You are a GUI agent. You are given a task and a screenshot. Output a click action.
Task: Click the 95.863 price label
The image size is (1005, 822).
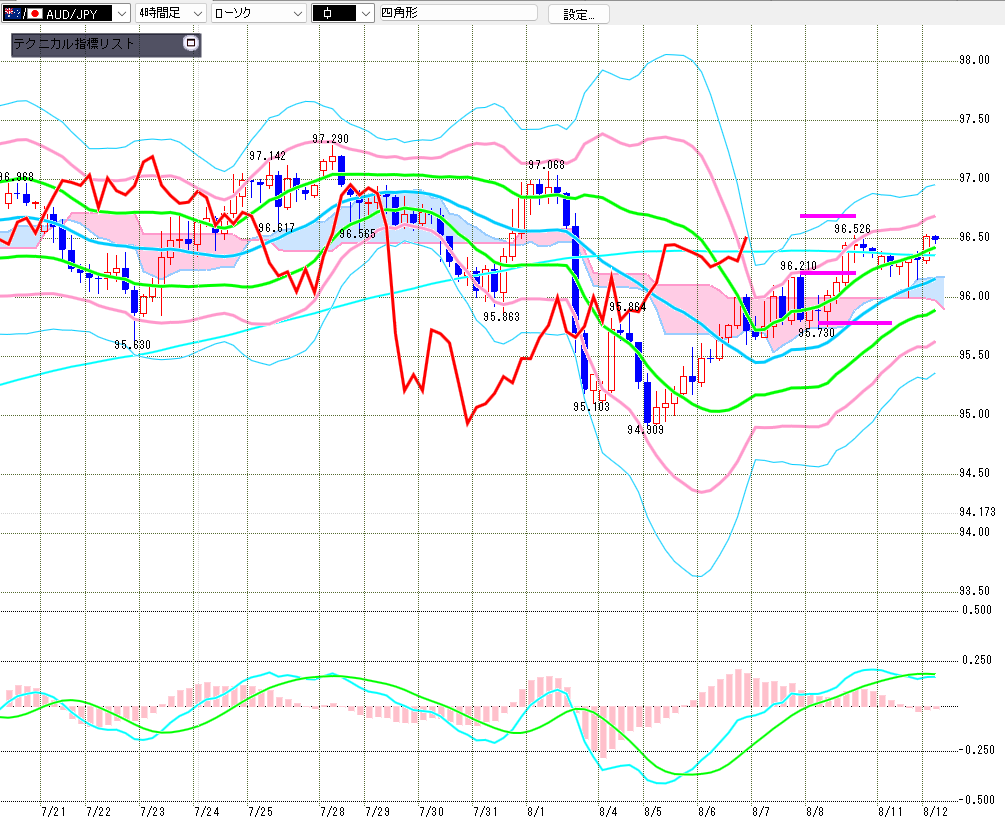501,317
